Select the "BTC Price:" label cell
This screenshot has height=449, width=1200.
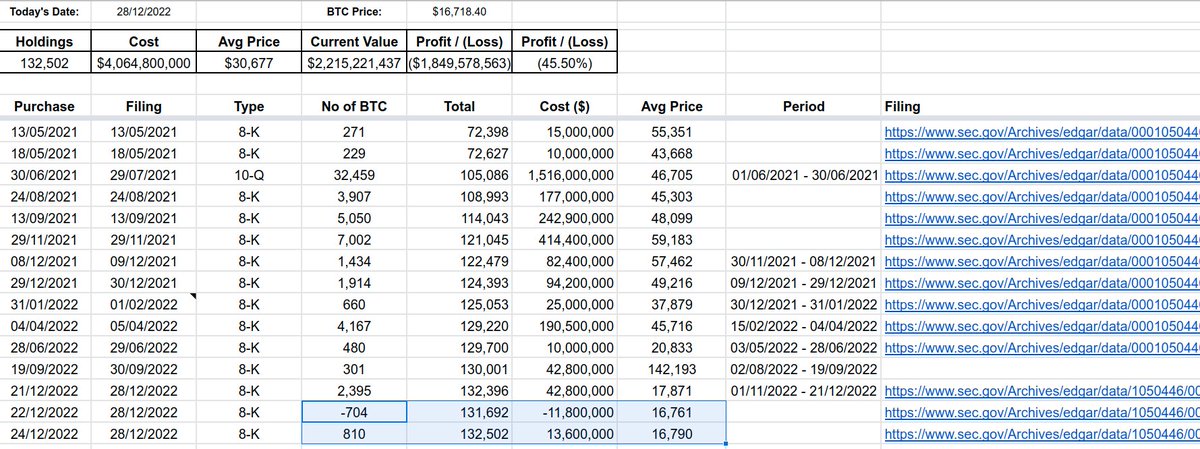click(354, 11)
